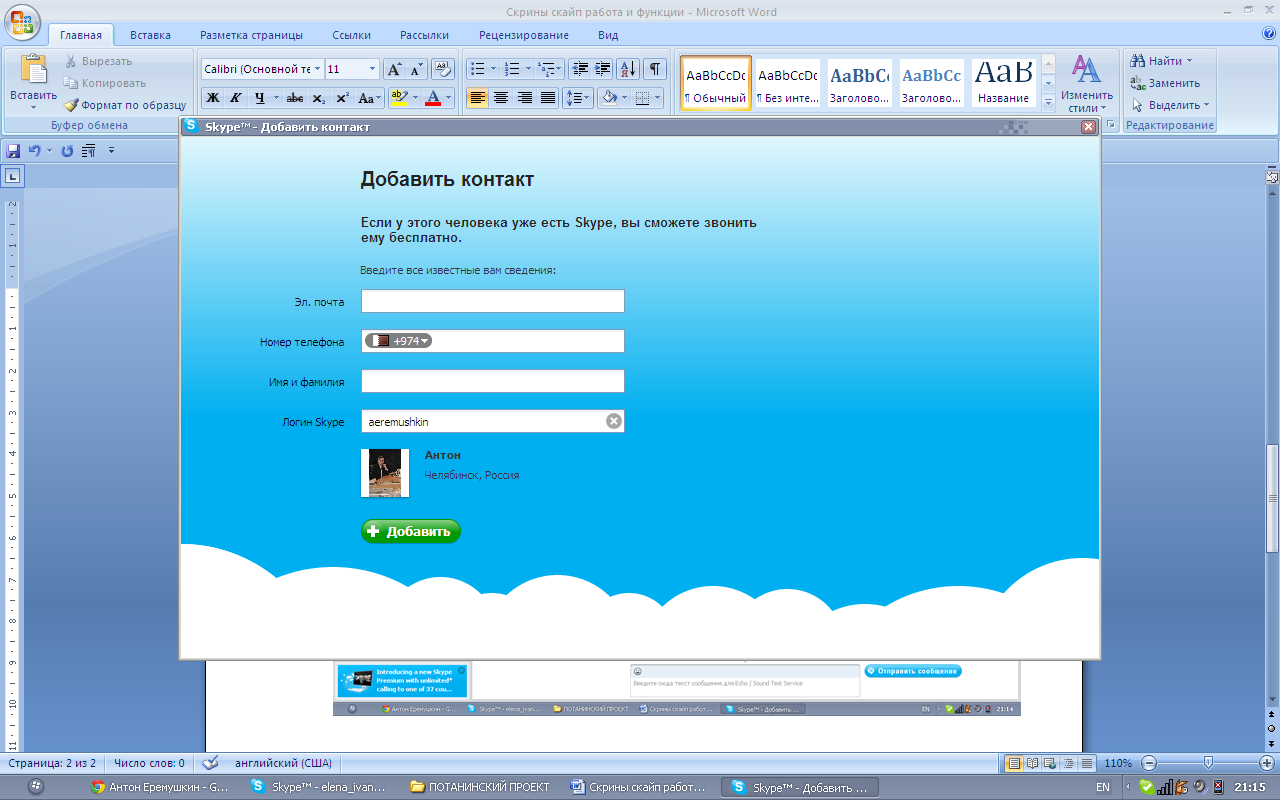Decrease paragraph indent

pos(580,69)
